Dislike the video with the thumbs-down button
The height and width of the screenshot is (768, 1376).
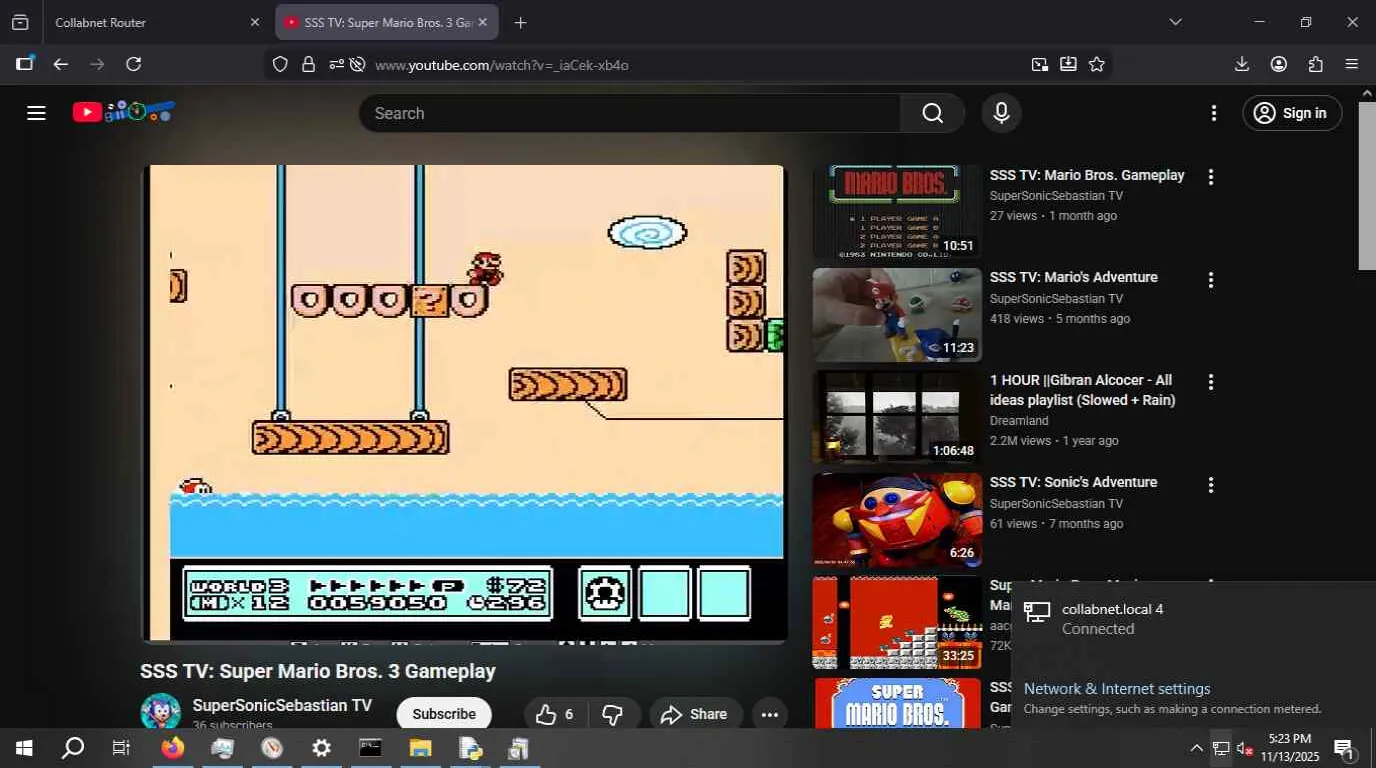[613, 714]
